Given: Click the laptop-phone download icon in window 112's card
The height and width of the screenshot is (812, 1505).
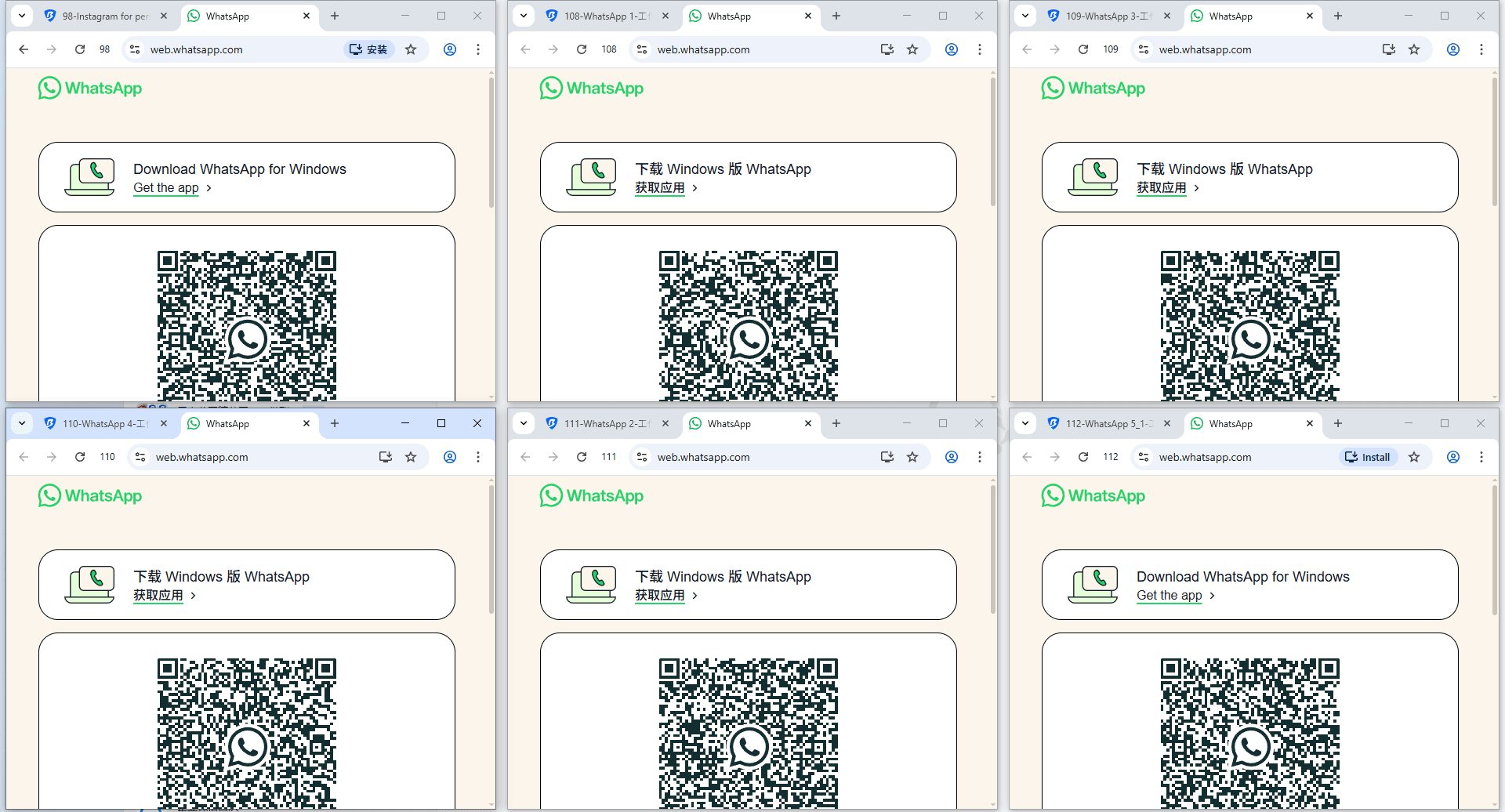Looking at the screenshot, I should coord(1093,584).
